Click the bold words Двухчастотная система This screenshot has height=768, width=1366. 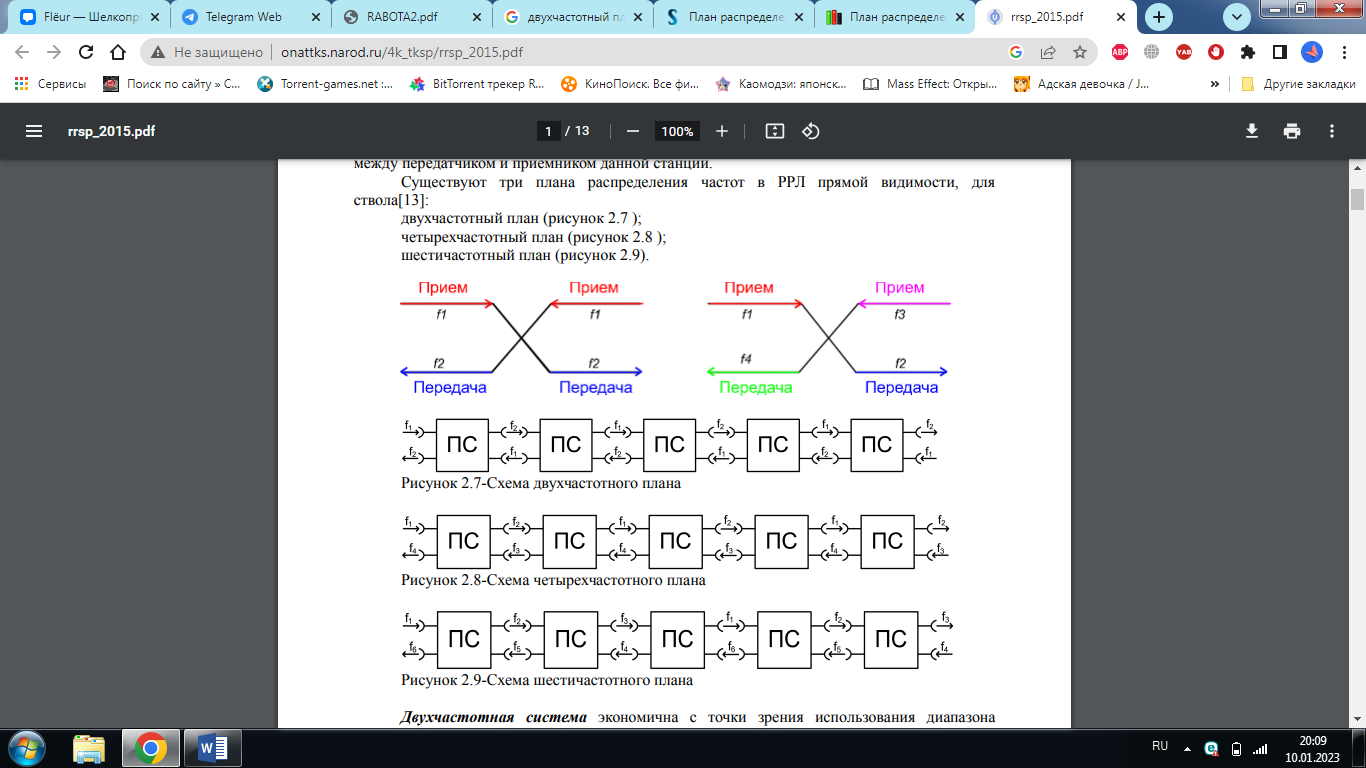coord(493,717)
